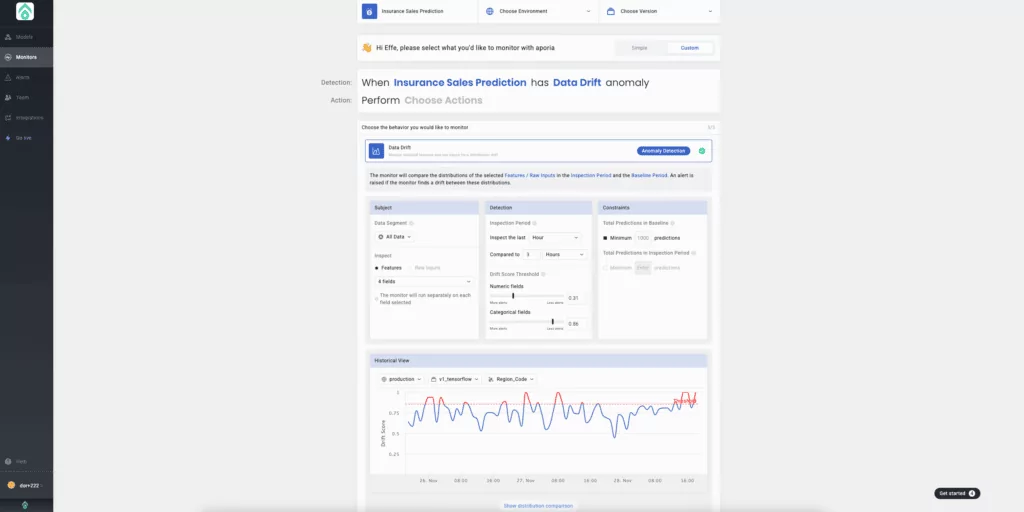Click the small Aporia icon at the sidebar bottom
Viewport: 1024px width, 512px height.
[25, 505]
